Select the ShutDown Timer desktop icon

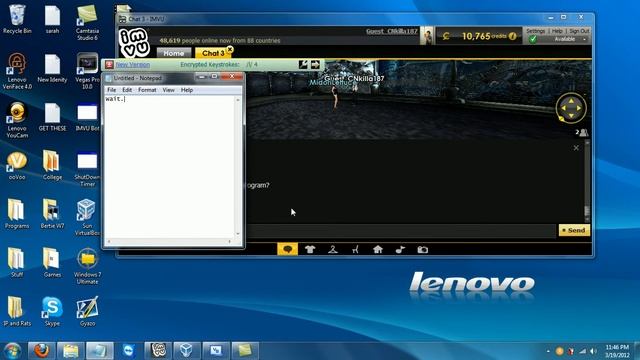pos(87,169)
